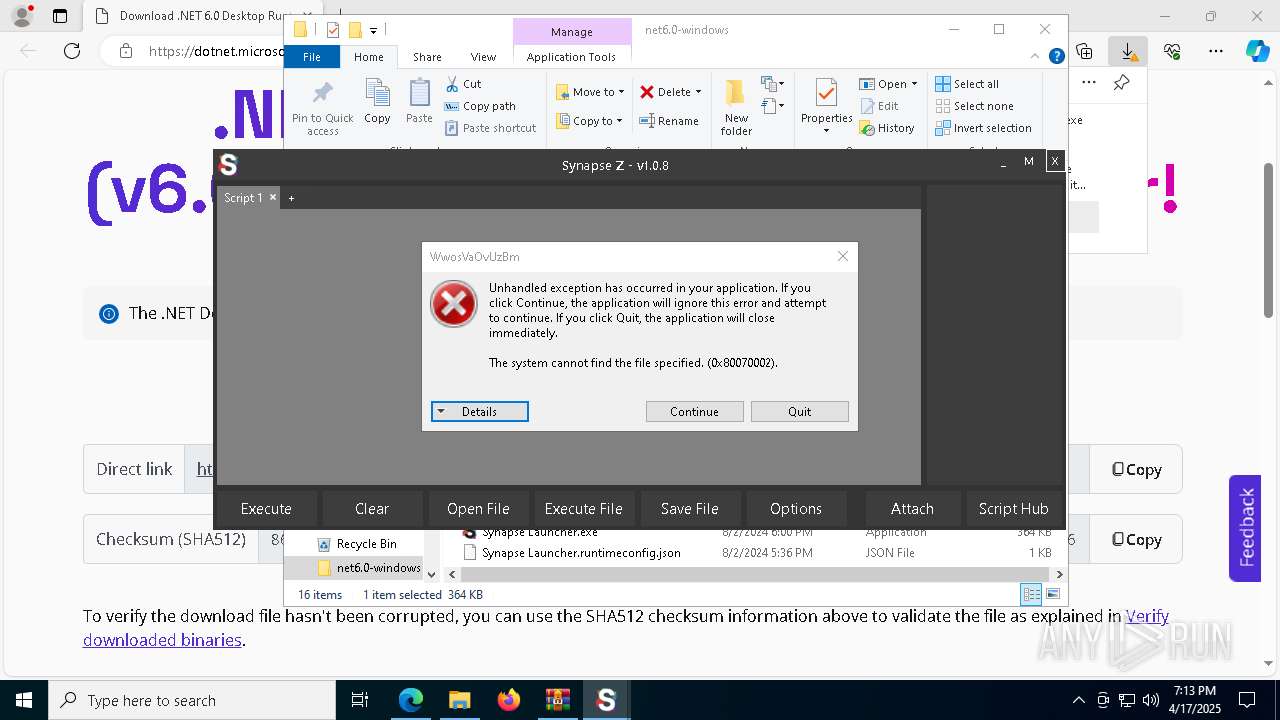Add a new script tab with plus
The image size is (1280, 720).
coord(292,198)
